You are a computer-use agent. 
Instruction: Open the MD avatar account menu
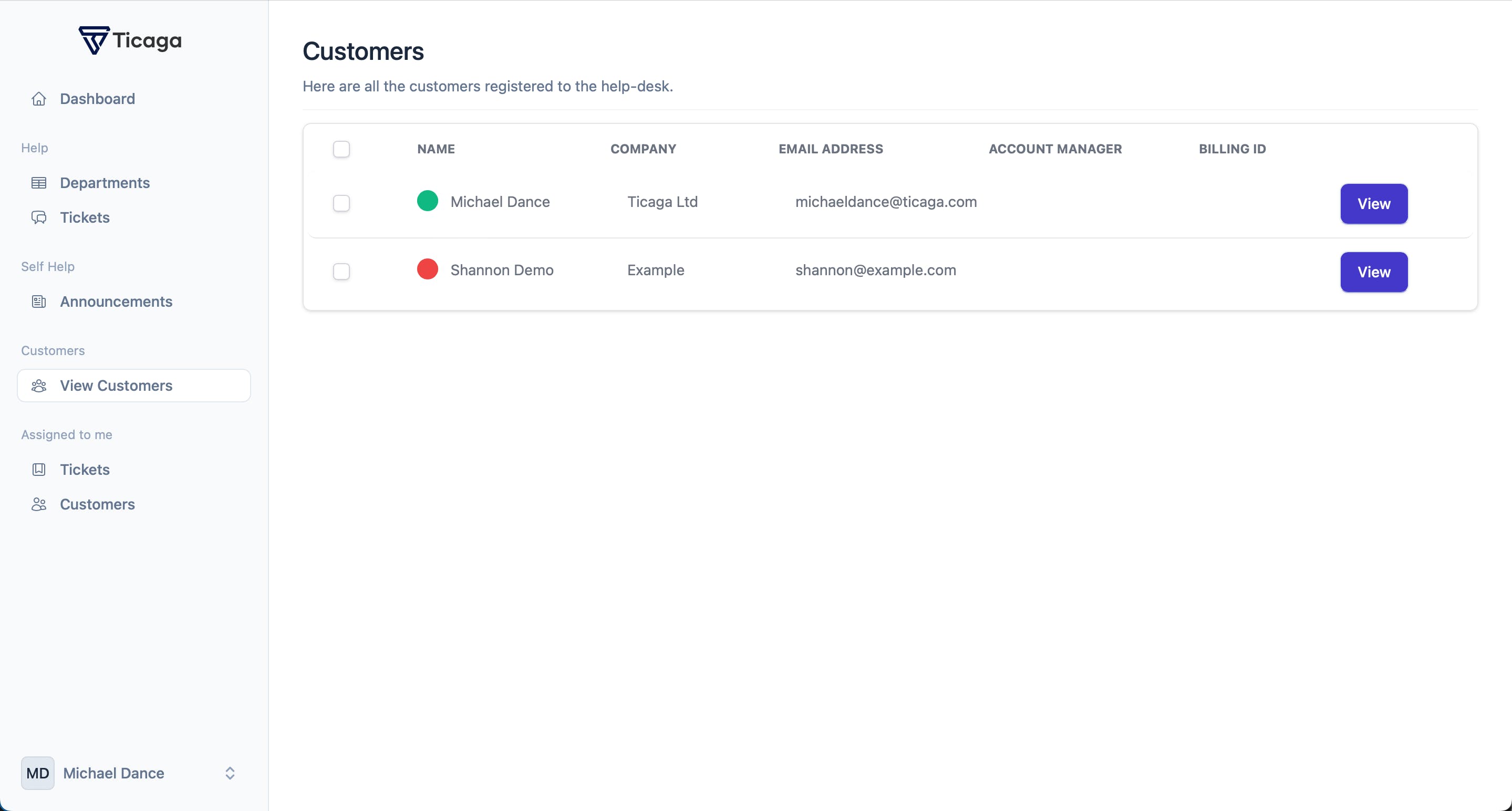38,773
